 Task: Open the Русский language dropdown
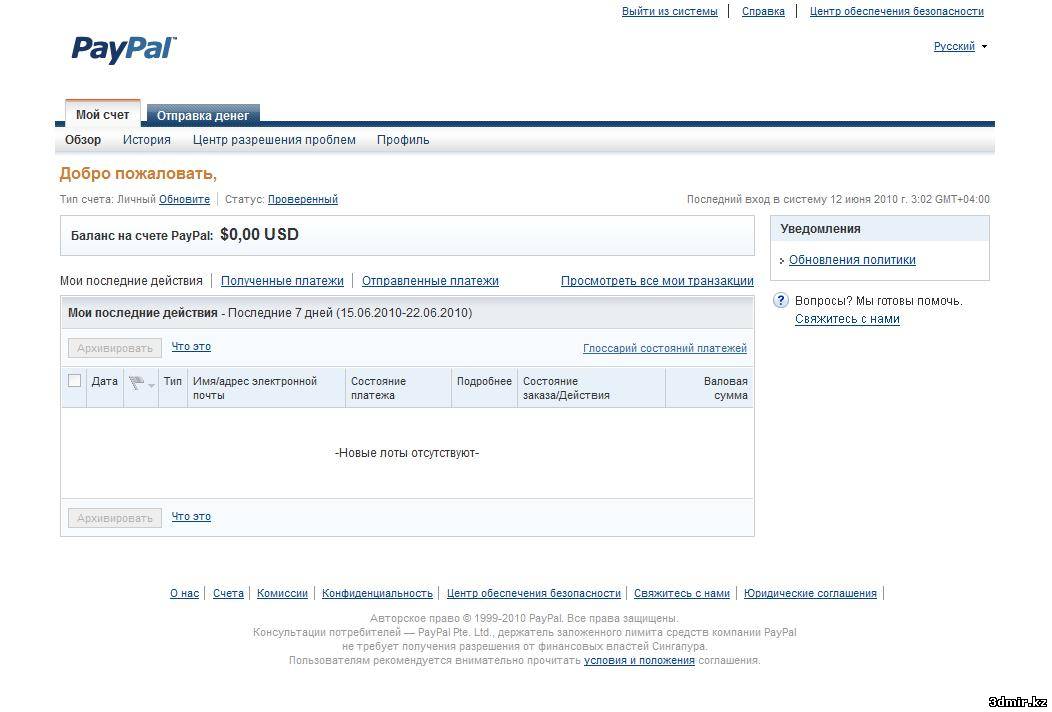point(960,46)
